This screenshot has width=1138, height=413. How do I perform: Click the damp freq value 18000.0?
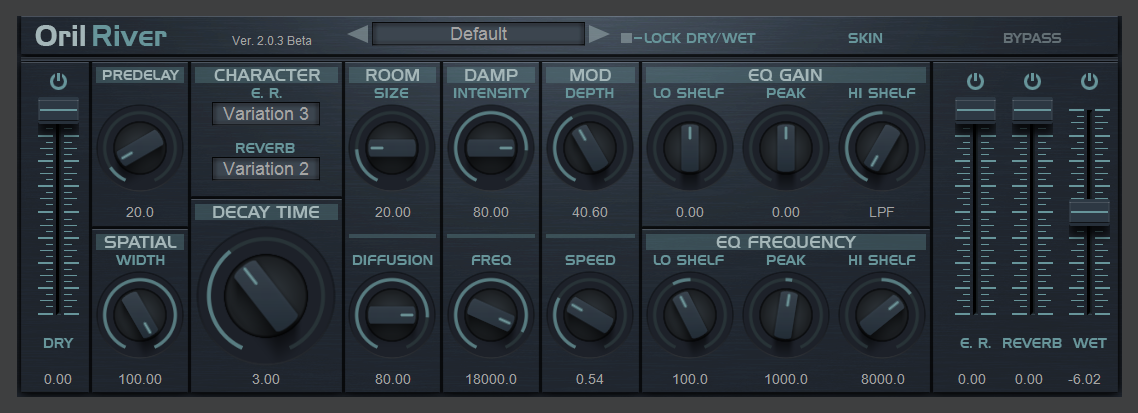coord(491,380)
